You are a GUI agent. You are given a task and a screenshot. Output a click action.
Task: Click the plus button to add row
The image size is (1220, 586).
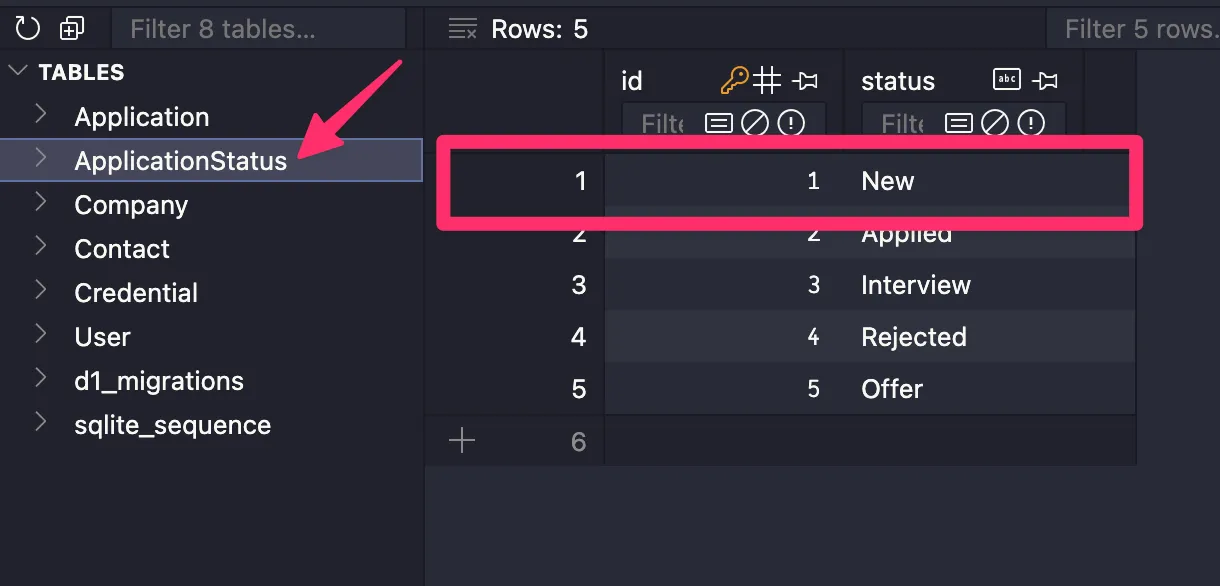click(x=462, y=441)
